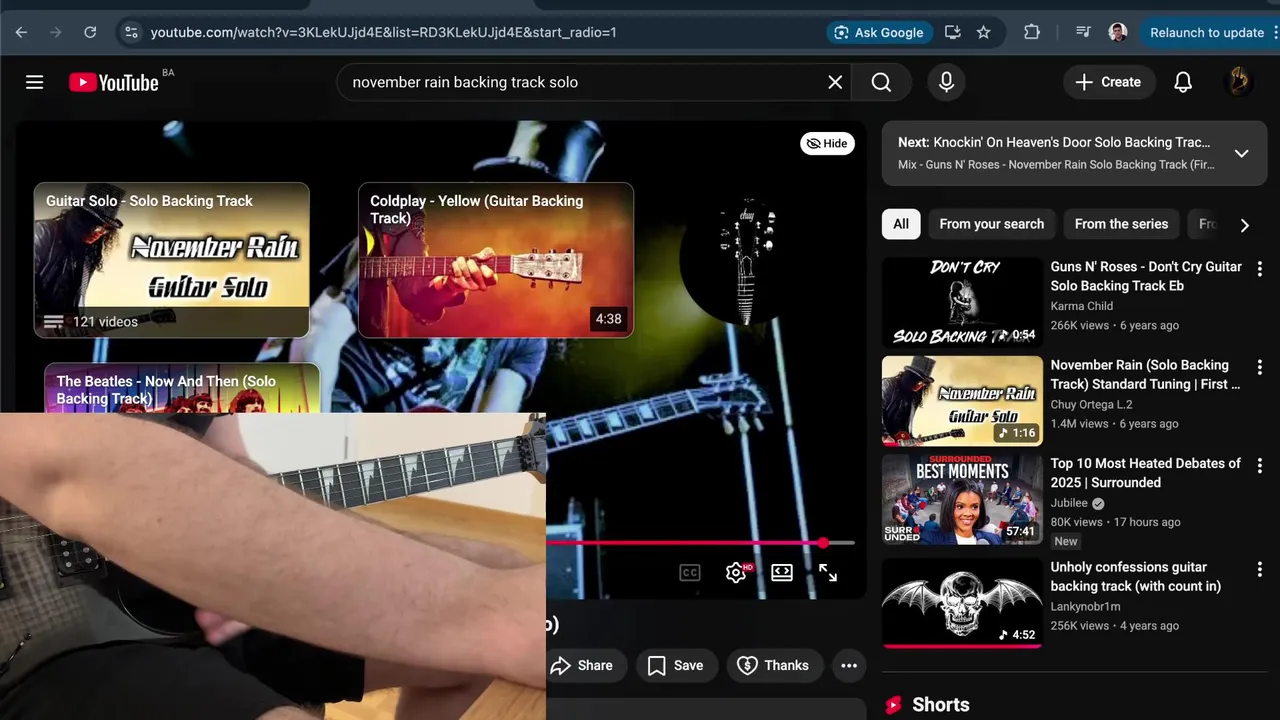Open notifications bell icon

pos(1183,82)
